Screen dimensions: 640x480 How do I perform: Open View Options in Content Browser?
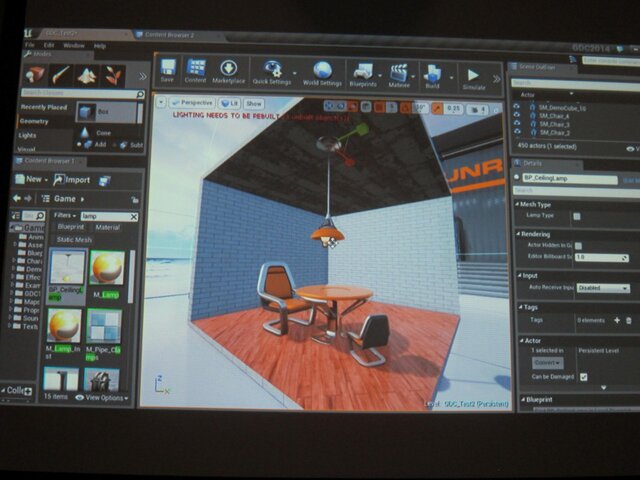click(x=106, y=396)
